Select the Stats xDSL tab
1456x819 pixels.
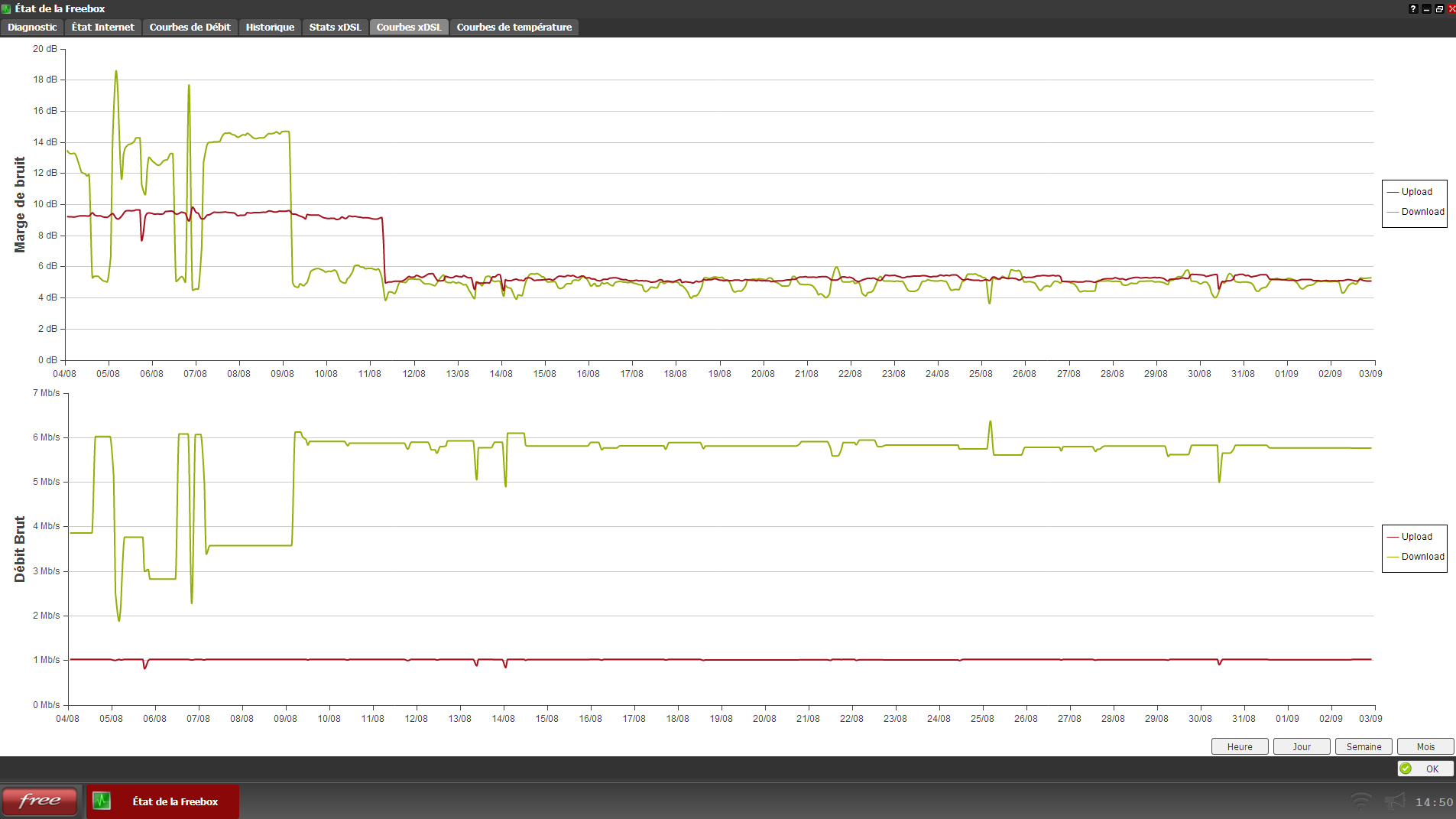click(335, 27)
